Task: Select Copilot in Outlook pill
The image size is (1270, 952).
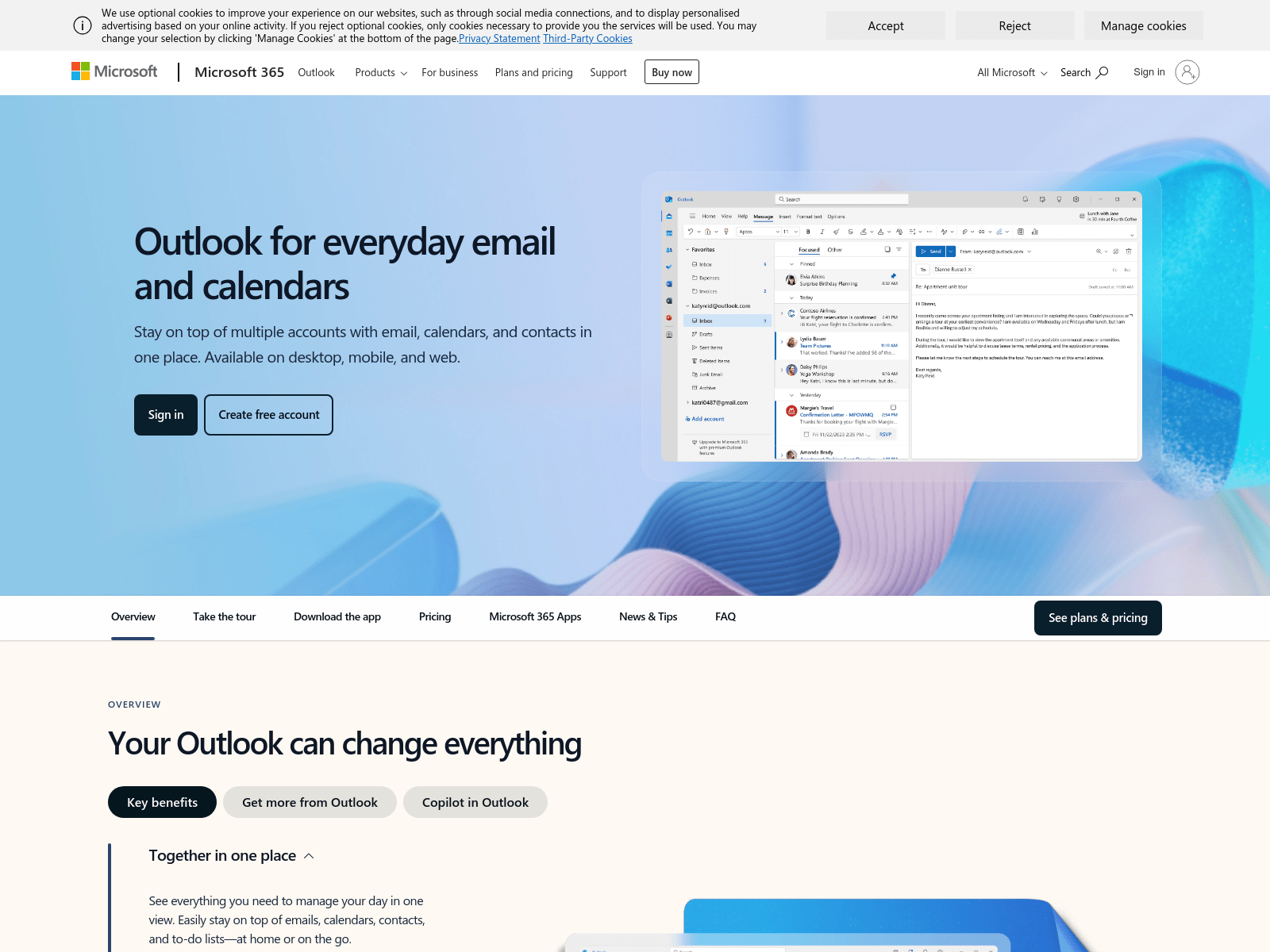Action: [475, 802]
